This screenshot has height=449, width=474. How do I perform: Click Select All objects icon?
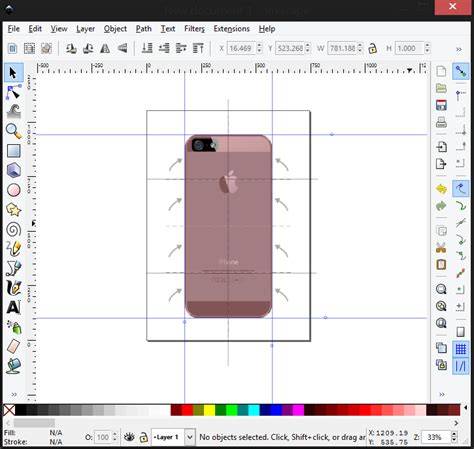[x=12, y=49]
